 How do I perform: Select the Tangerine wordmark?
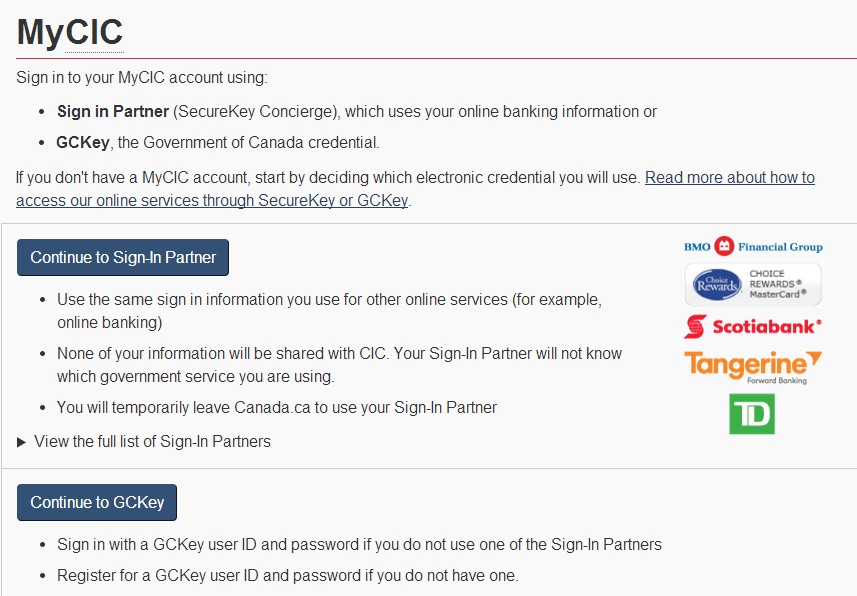tap(746, 363)
